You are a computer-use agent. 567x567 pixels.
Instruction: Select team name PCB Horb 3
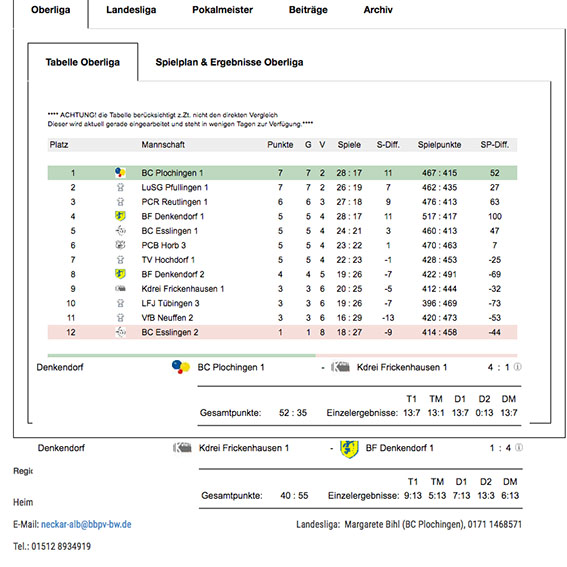pyautogui.click(x=163, y=245)
